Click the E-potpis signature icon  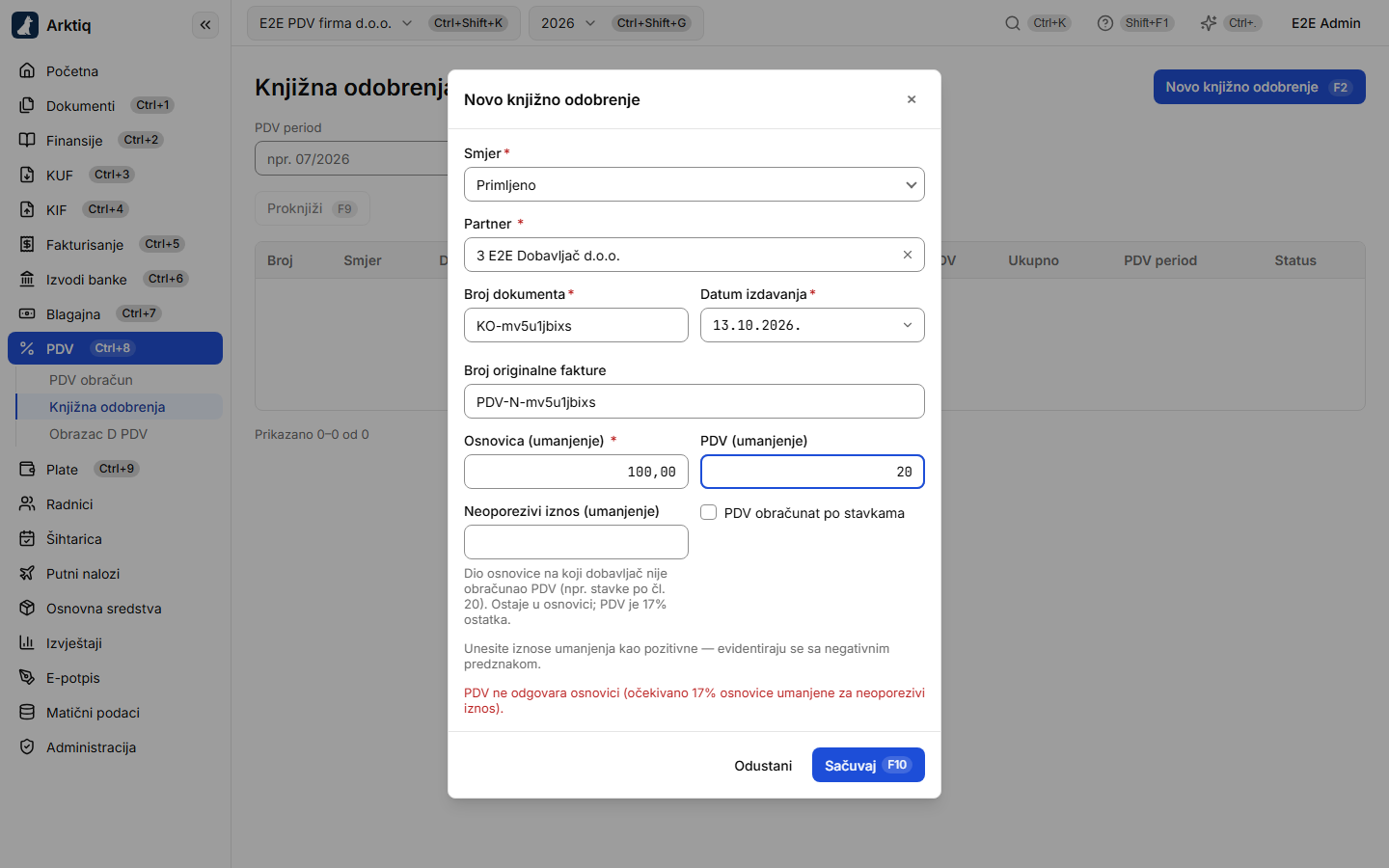click(27, 678)
